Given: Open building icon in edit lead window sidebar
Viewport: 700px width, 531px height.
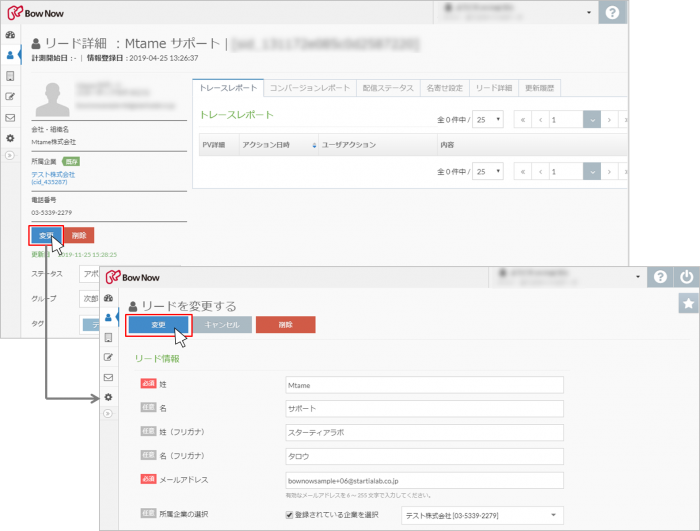Looking at the screenshot, I should (x=108, y=338).
